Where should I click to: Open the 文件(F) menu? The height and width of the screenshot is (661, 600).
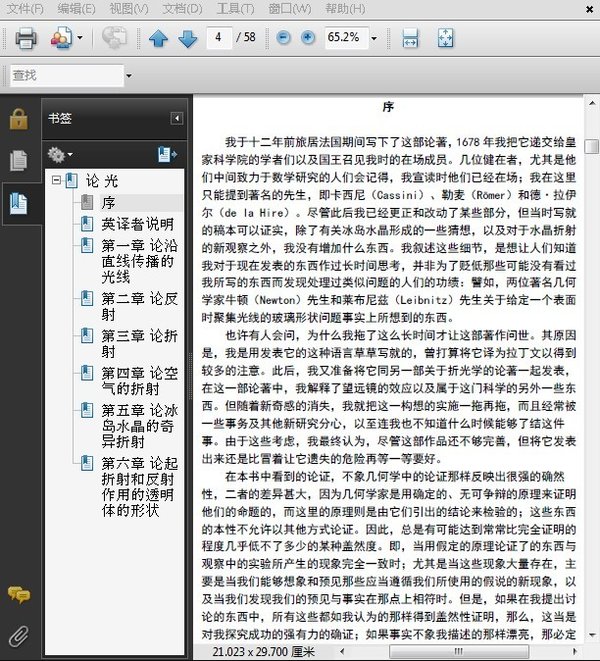tap(25, 9)
